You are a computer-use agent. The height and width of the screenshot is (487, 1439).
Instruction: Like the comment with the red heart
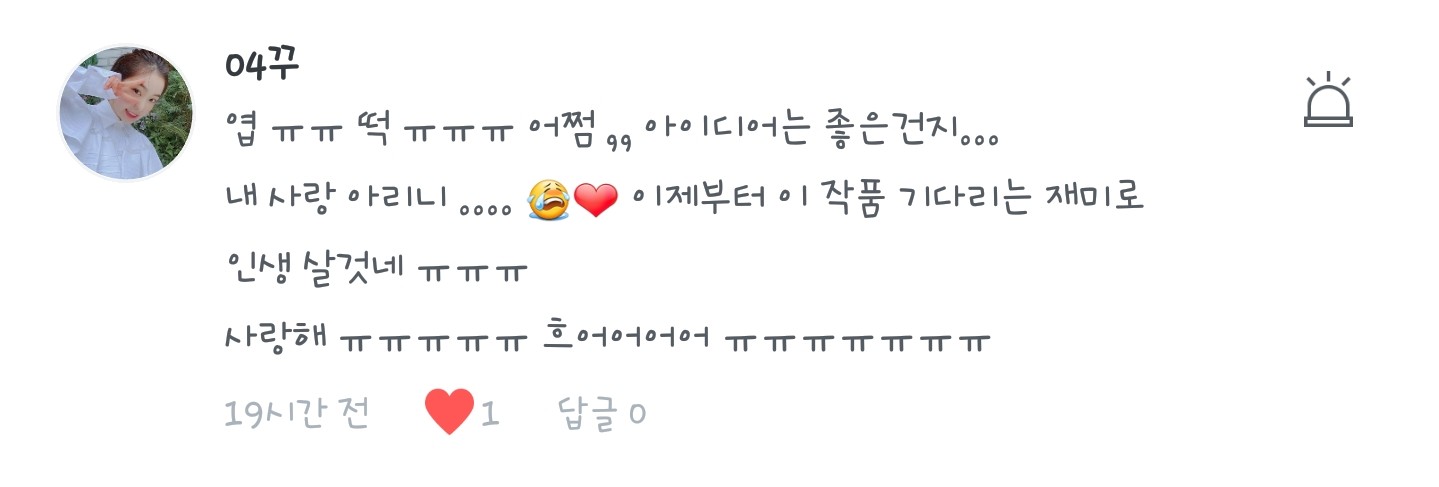449,411
